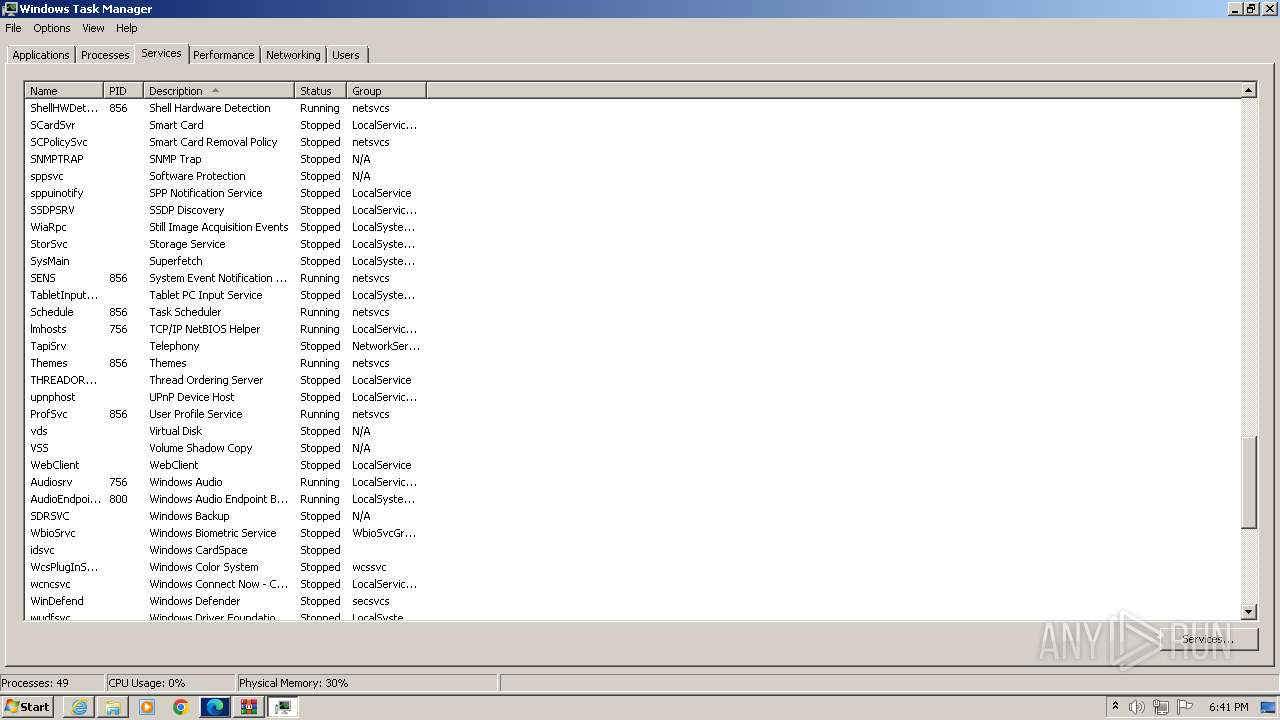Viewport: 1280px width, 720px height.
Task: Sort by the Name column header
Action: coord(64,91)
